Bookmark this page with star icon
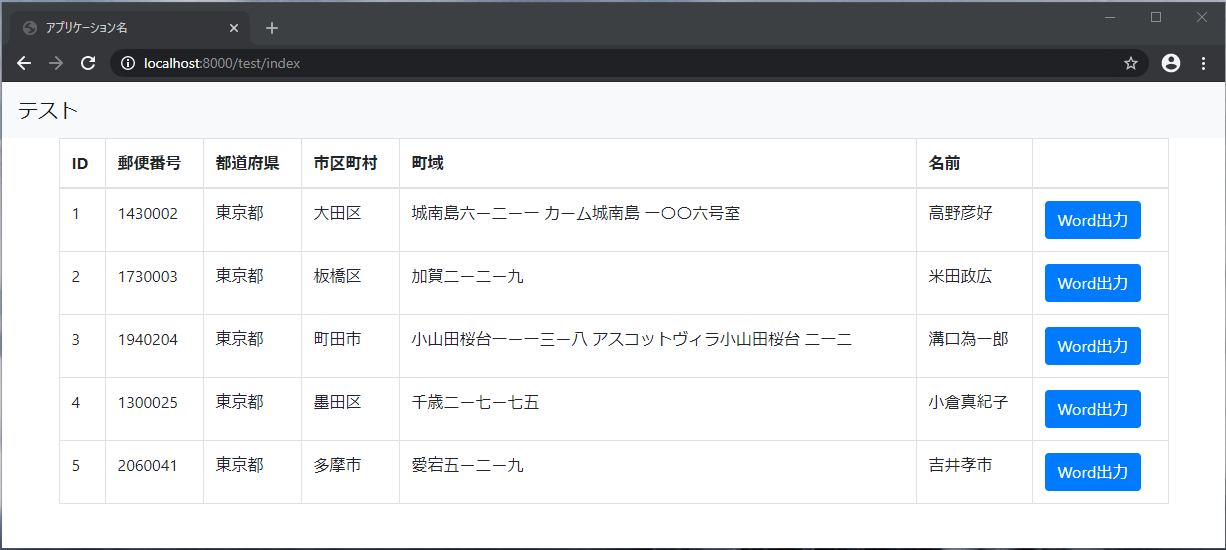This screenshot has height=550, width=1226. pyautogui.click(x=1131, y=63)
